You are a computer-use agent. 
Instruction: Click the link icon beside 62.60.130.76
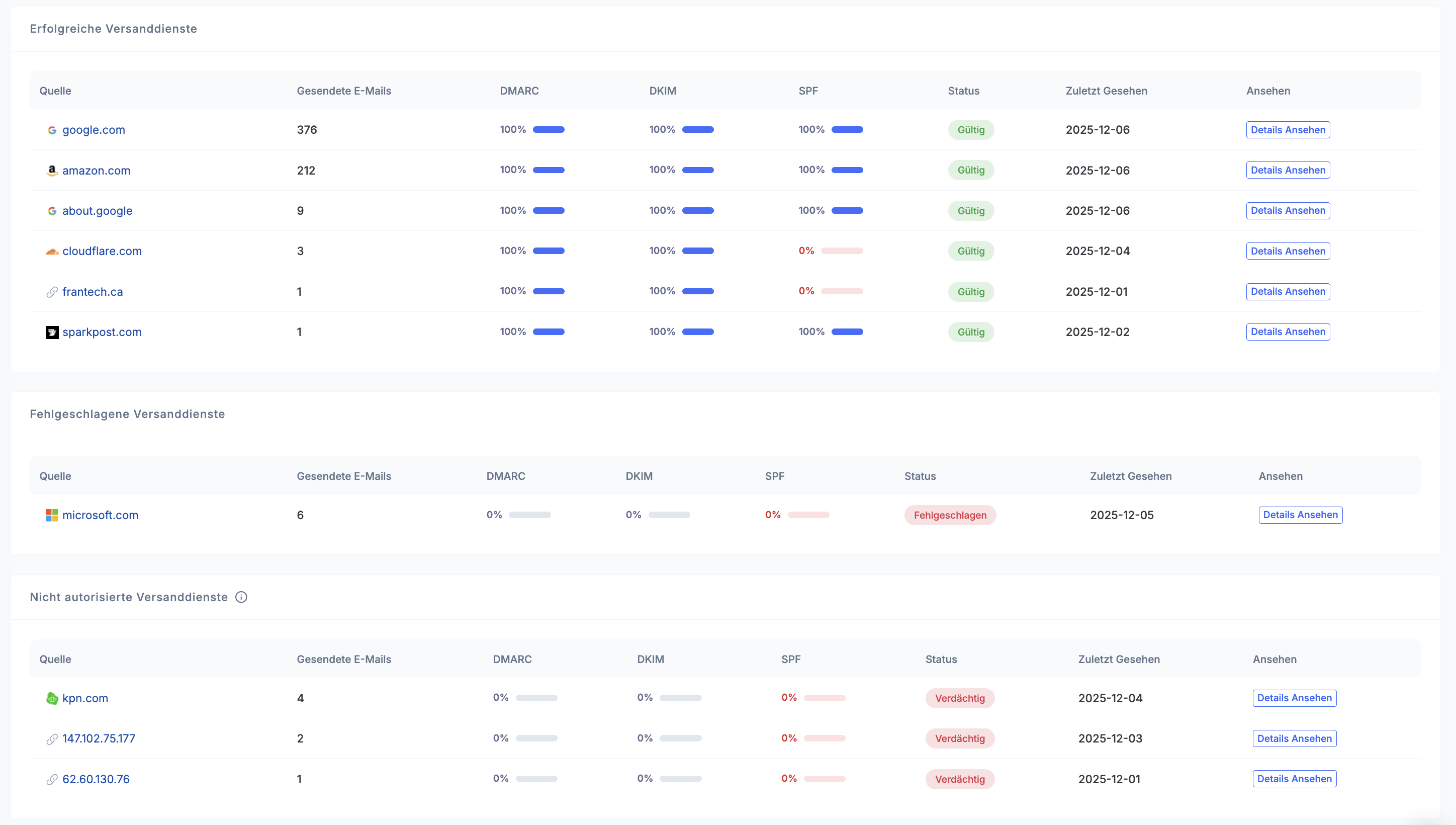(x=52, y=779)
